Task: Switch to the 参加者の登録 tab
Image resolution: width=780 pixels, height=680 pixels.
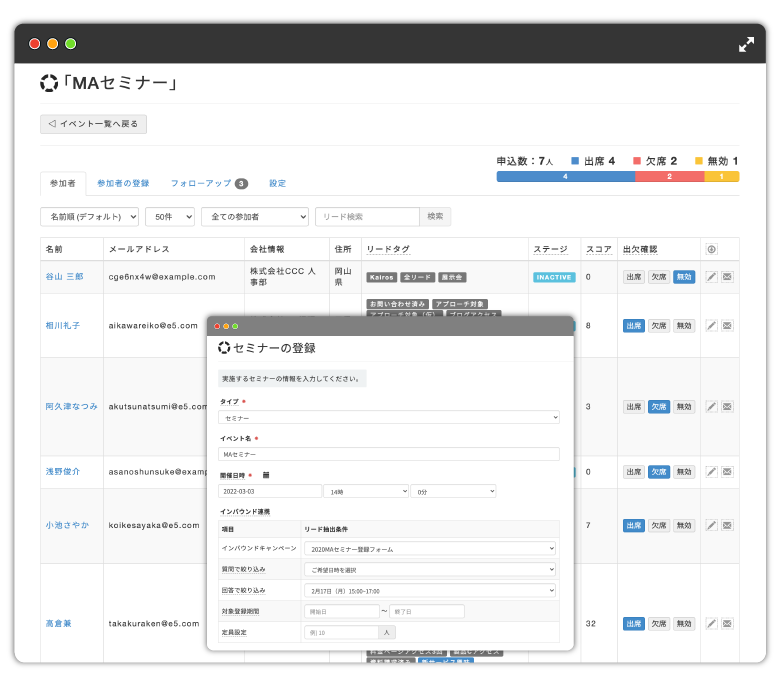Action: pos(123,184)
